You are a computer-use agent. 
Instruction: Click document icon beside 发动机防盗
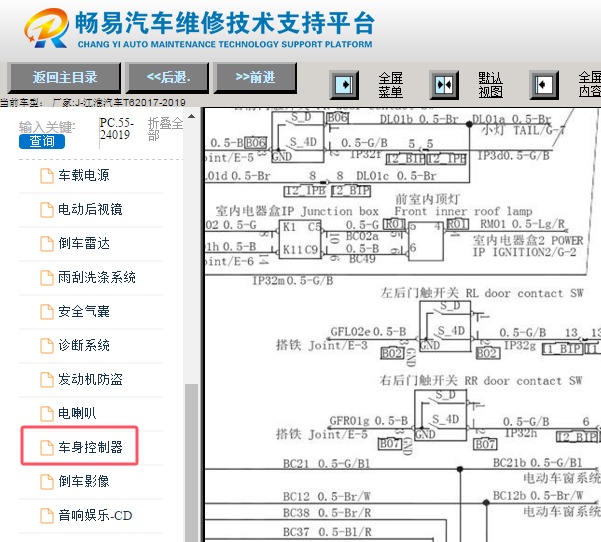[47, 379]
